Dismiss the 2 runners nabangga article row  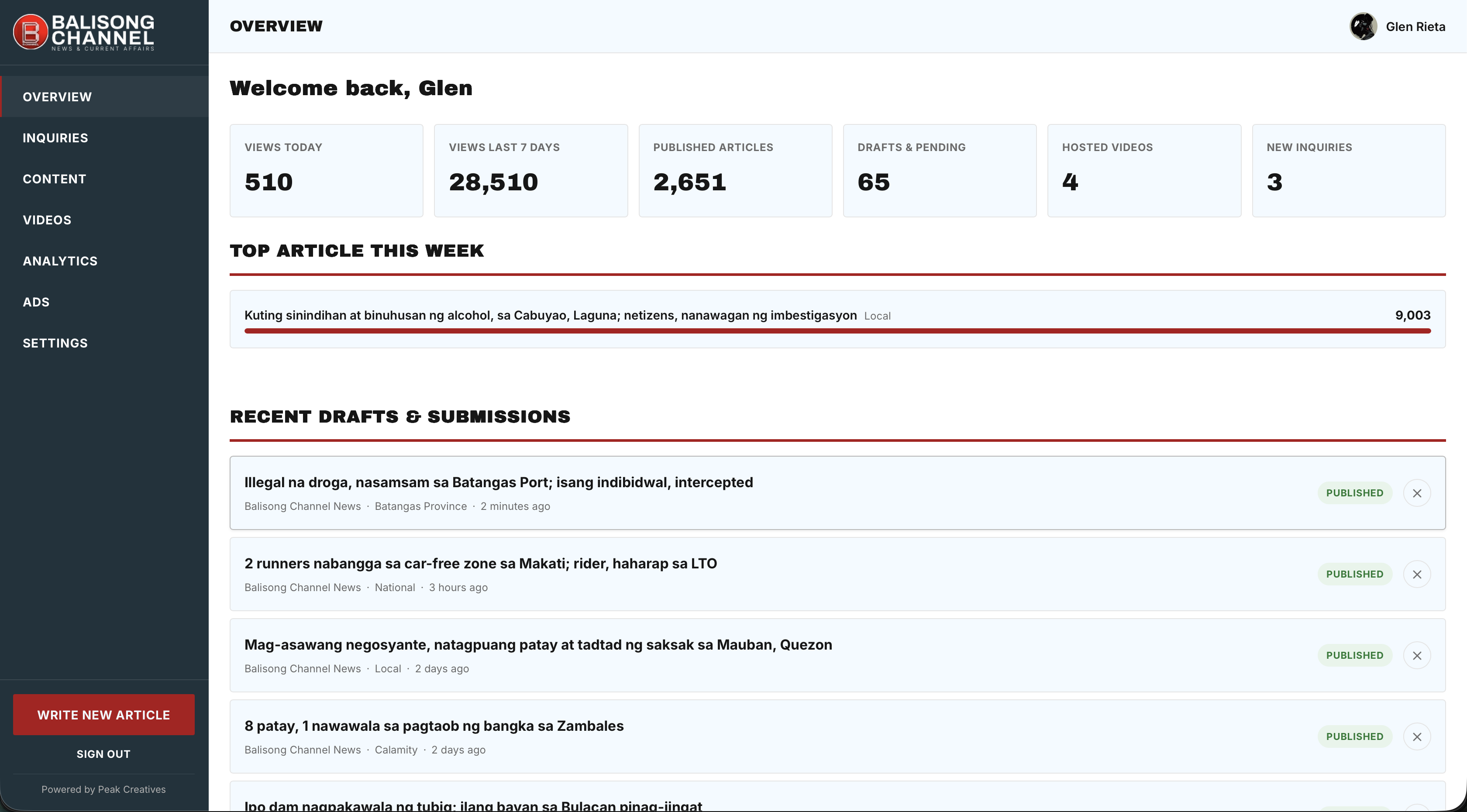(1417, 575)
